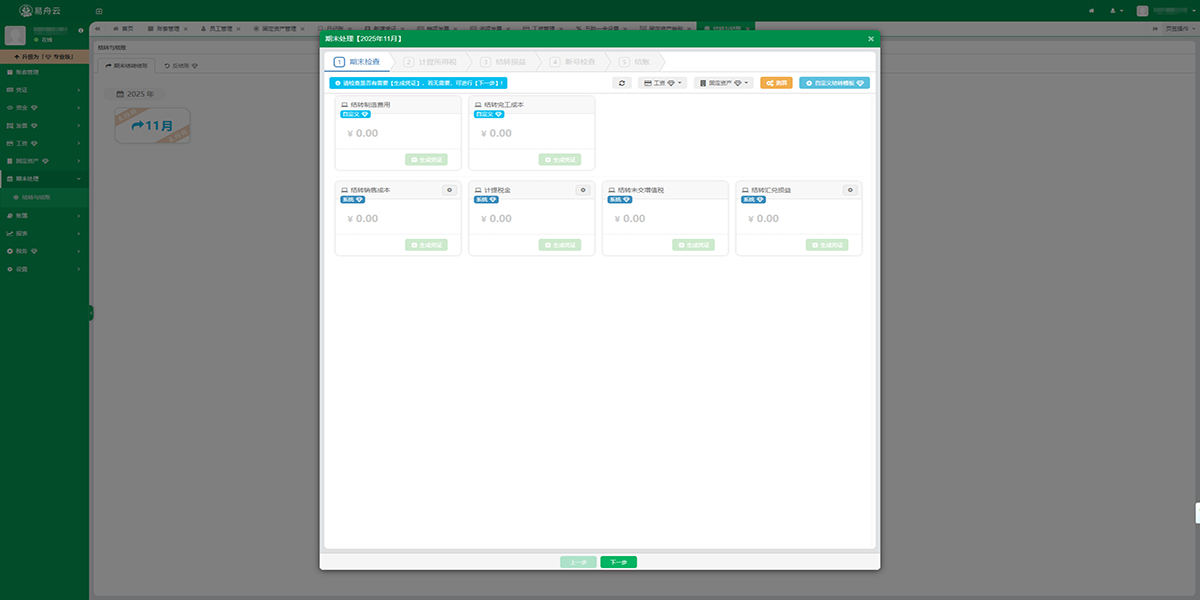
Task: Click the collapse-tabs double arrow icon
Action: (96, 28)
